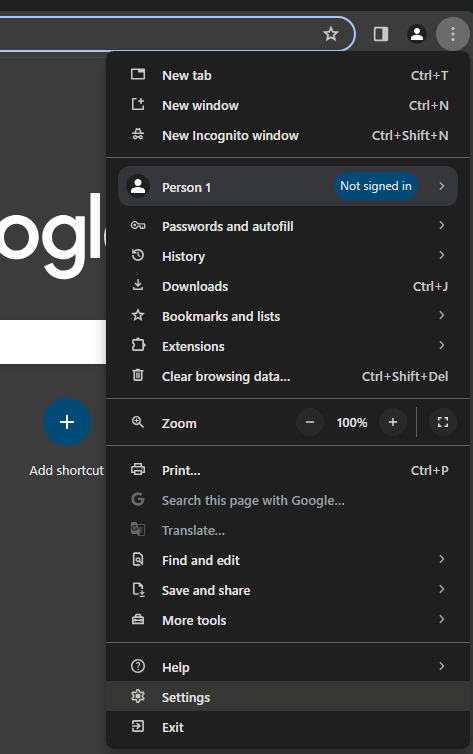The image size is (473, 754).
Task: Expand the Help submenu arrow
Action: pos(442,666)
